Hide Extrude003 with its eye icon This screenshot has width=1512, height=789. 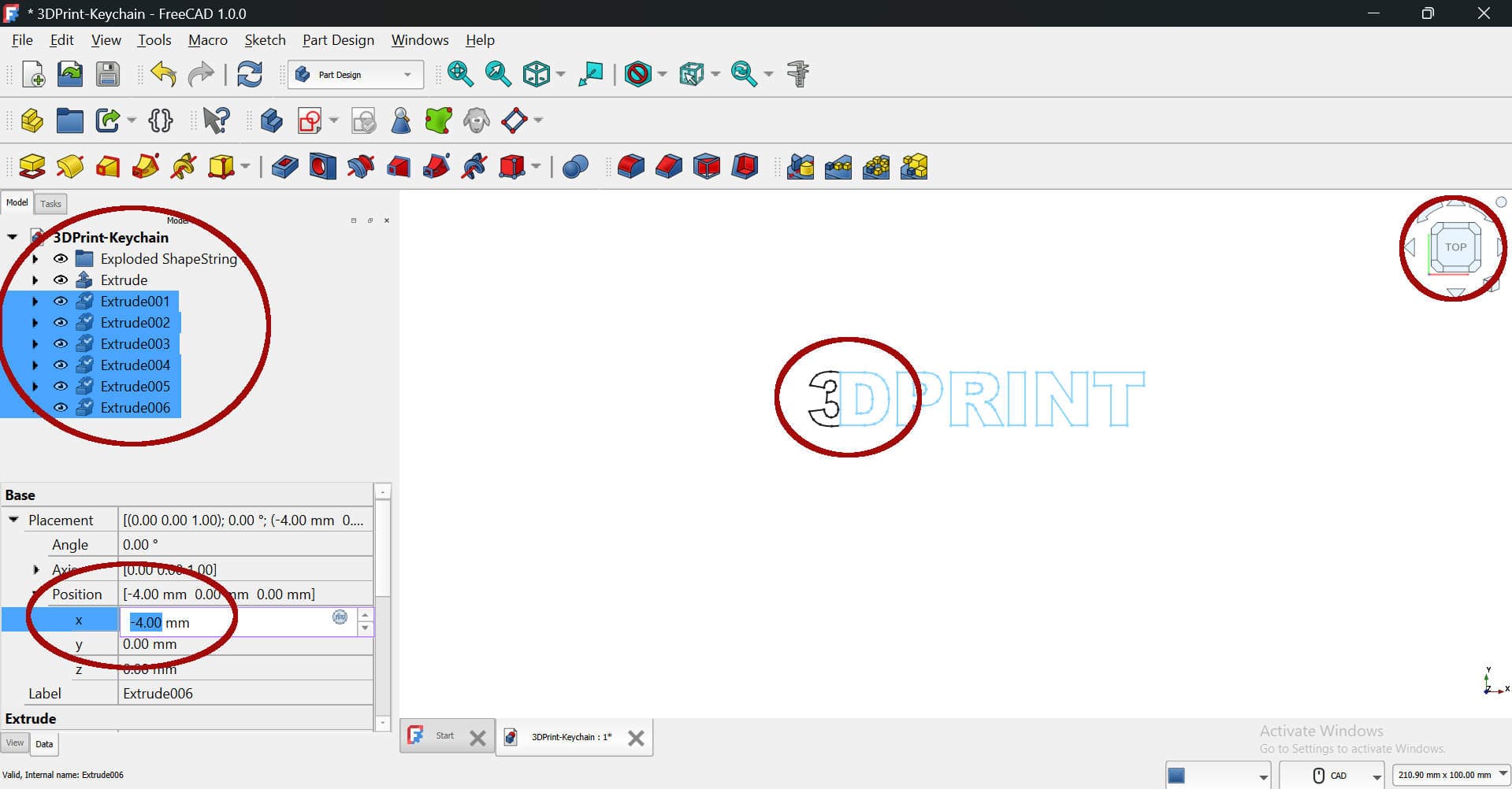point(61,343)
